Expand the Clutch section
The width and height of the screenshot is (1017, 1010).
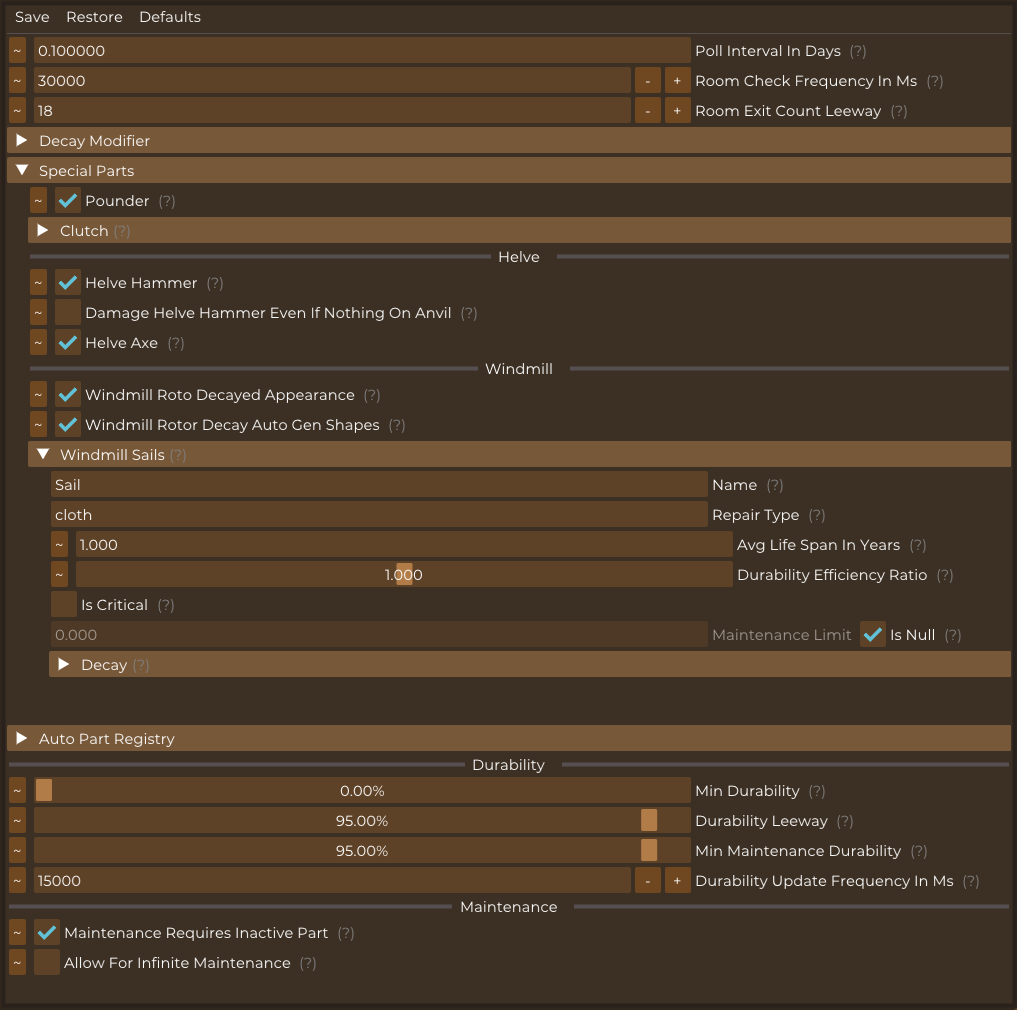[519, 230]
